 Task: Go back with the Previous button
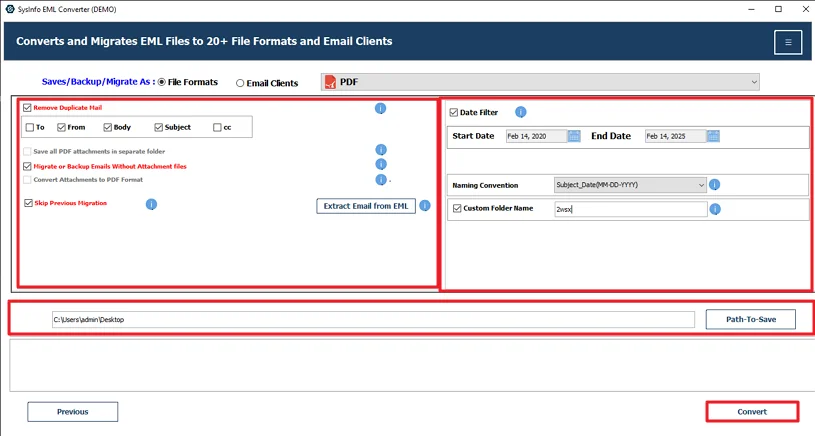point(73,412)
